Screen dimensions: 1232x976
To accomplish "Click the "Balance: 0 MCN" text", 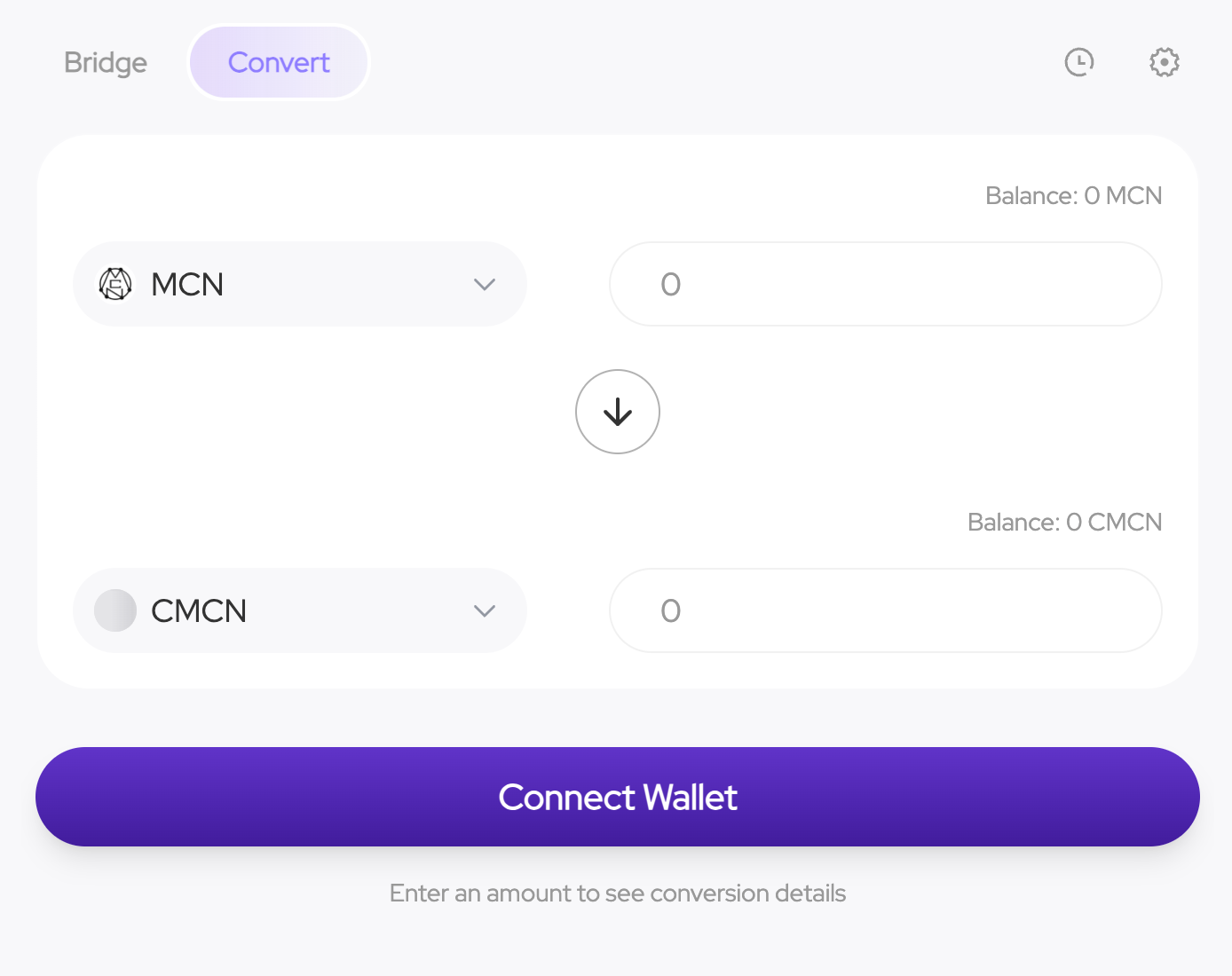I will pyautogui.click(x=1073, y=195).
